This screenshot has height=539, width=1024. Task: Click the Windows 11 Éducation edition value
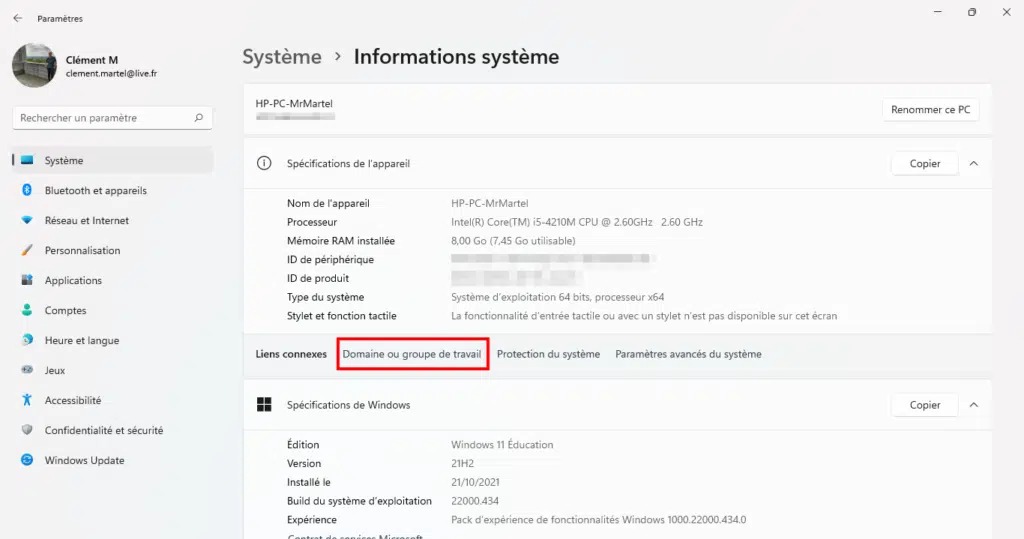(502, 445)
